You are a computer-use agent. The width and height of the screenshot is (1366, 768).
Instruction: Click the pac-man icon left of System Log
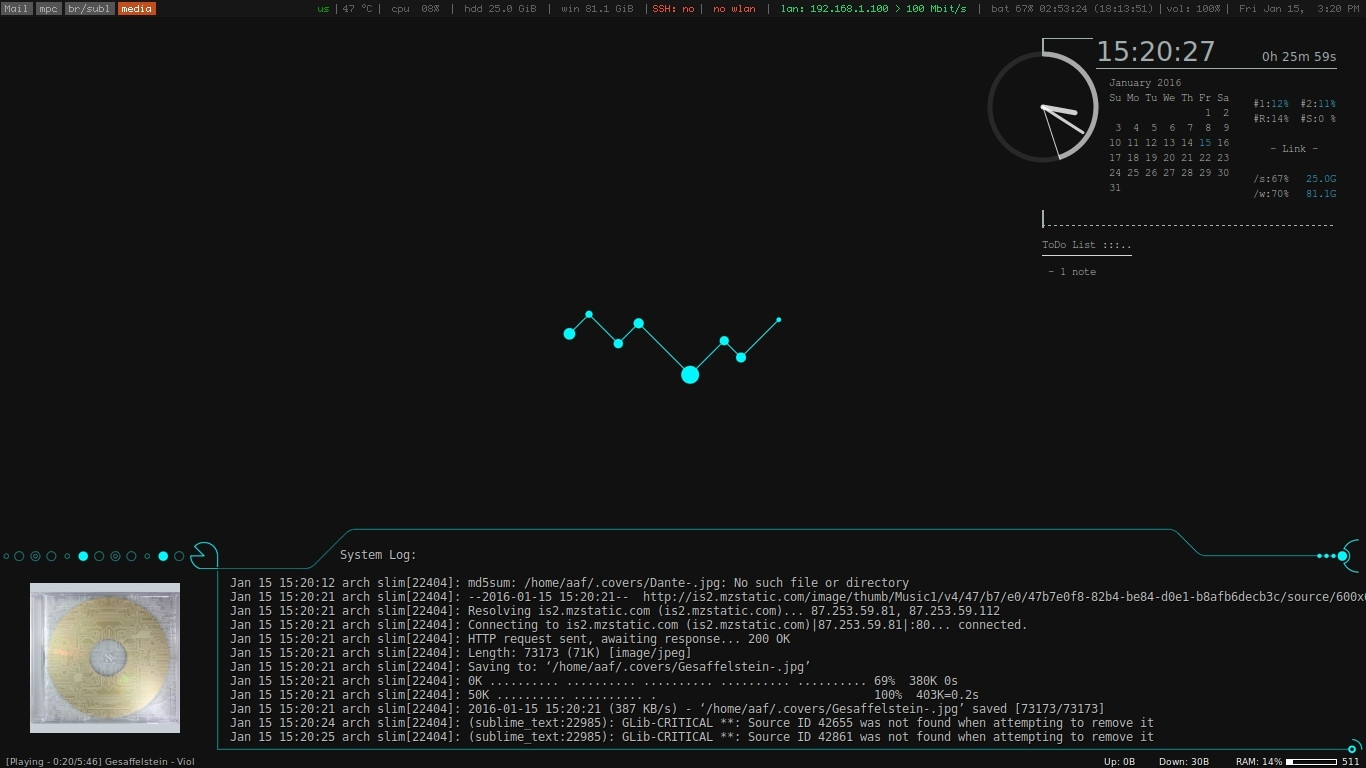204,556
